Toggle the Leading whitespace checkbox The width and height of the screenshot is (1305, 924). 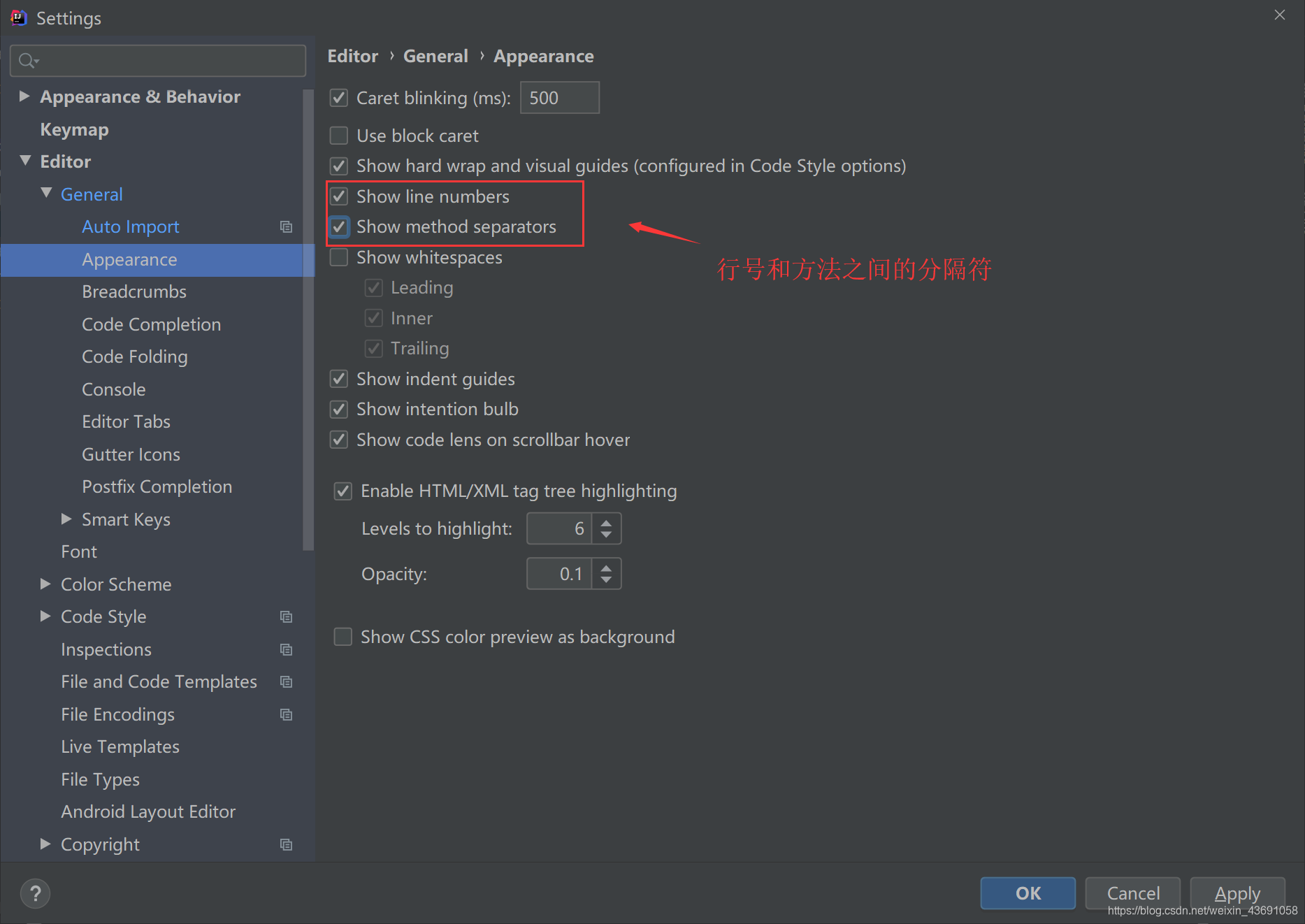374,287
